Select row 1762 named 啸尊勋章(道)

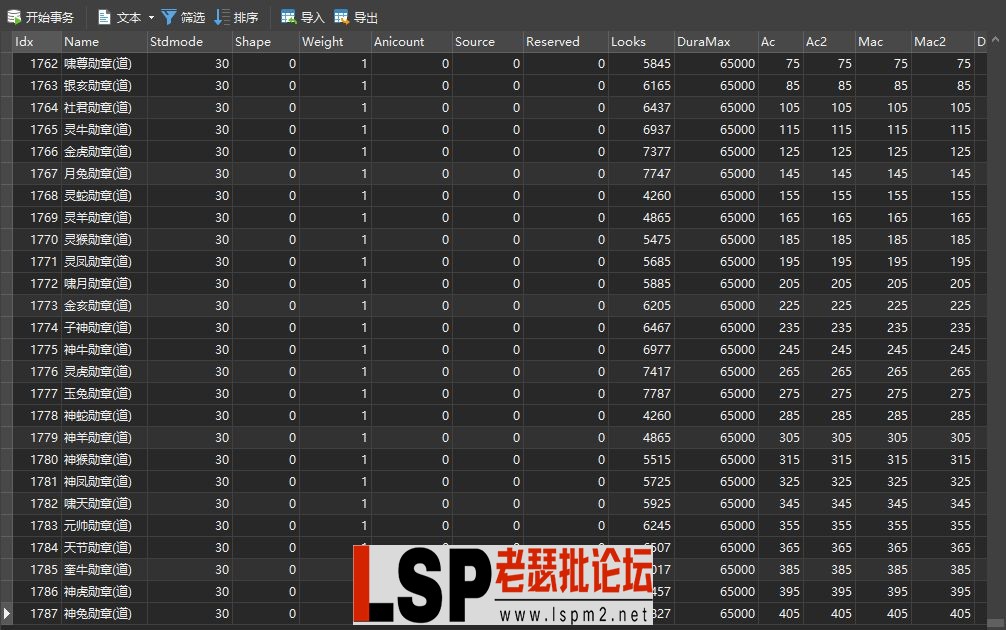pos(99,63)
